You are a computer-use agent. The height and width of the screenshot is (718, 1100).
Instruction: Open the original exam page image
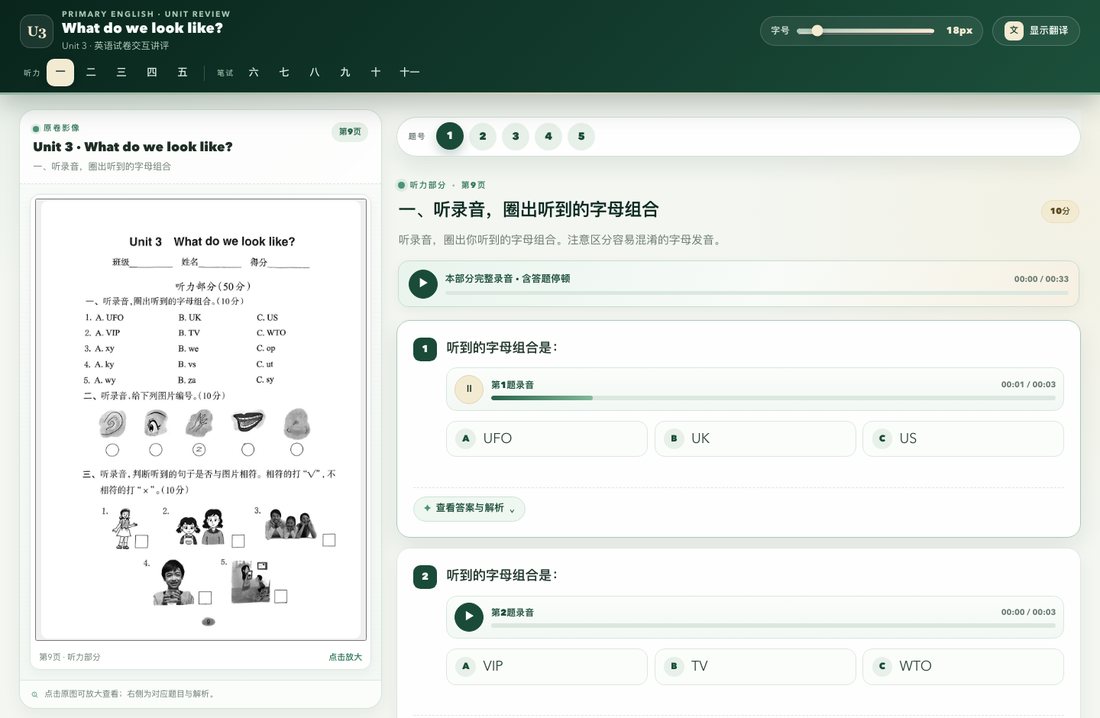tap(201, 420)
